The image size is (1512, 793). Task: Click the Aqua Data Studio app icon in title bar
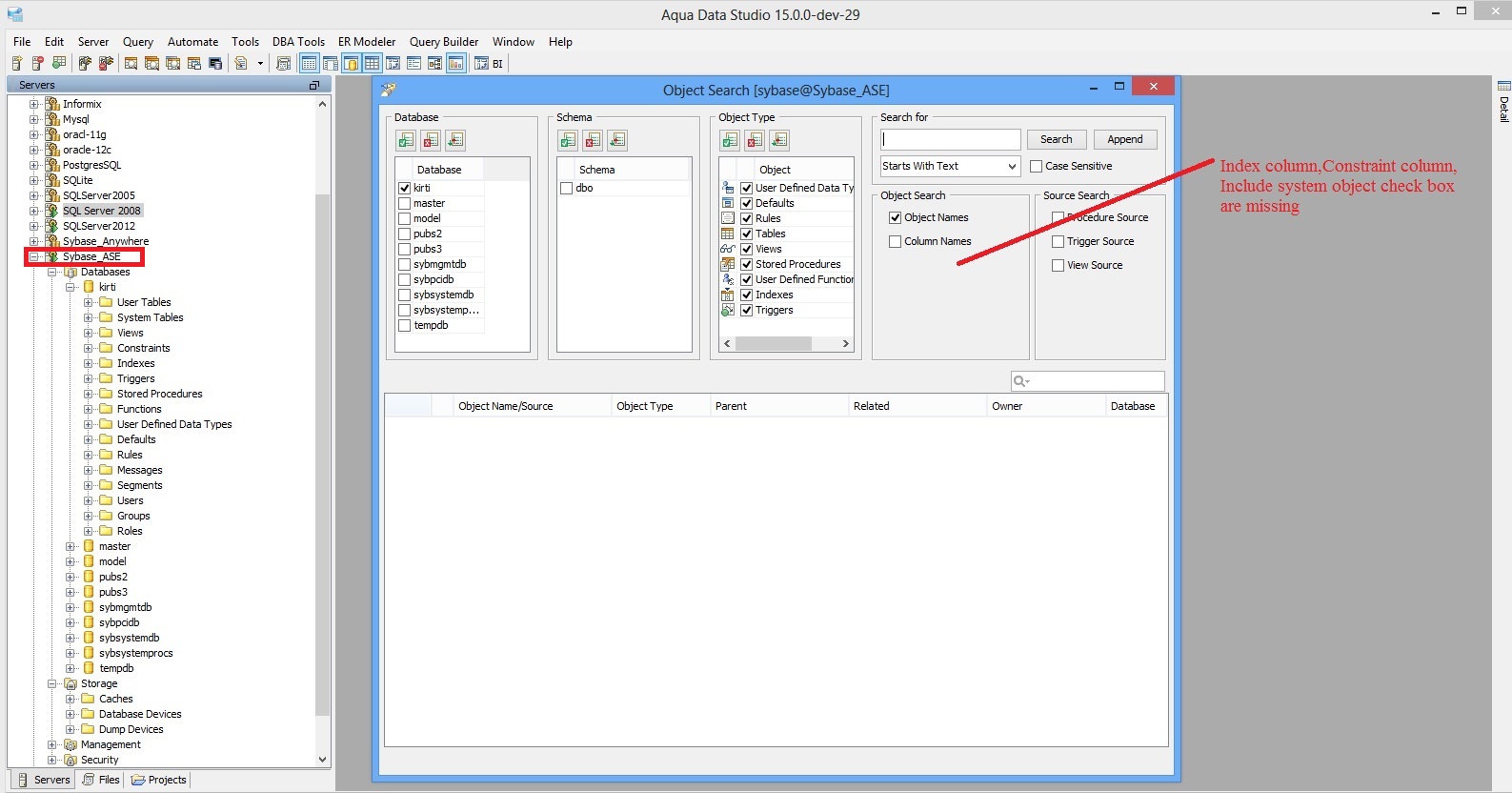15,14
